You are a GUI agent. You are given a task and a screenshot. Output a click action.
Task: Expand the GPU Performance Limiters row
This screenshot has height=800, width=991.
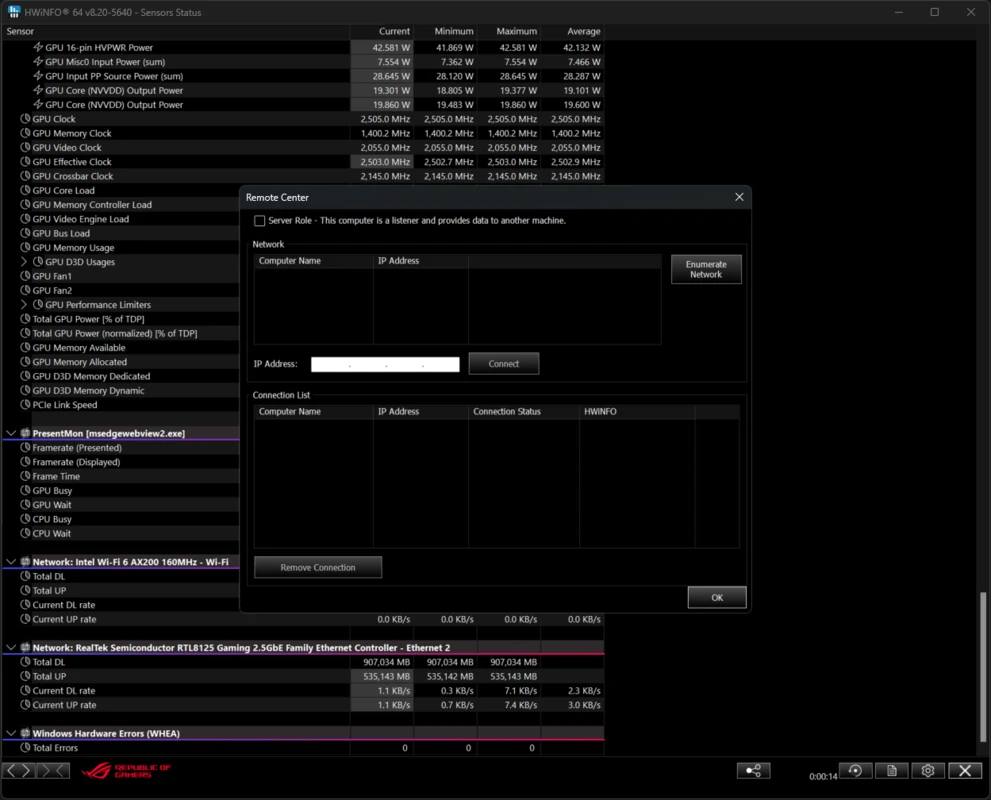click(24, 305)
